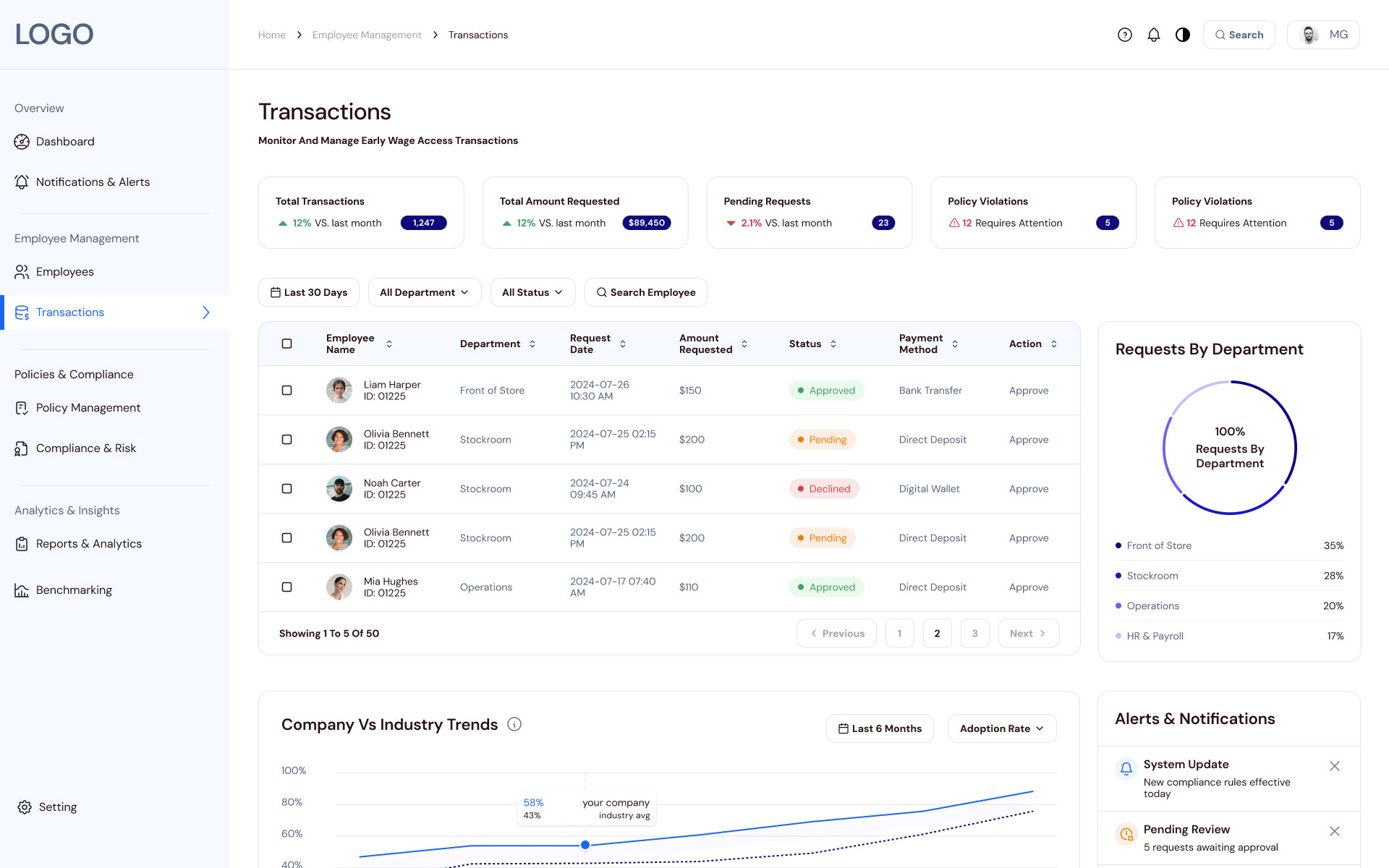The image size is (1389, 868).
Task: Toggle dark mode contrast icon
Action: [1183, 35]
